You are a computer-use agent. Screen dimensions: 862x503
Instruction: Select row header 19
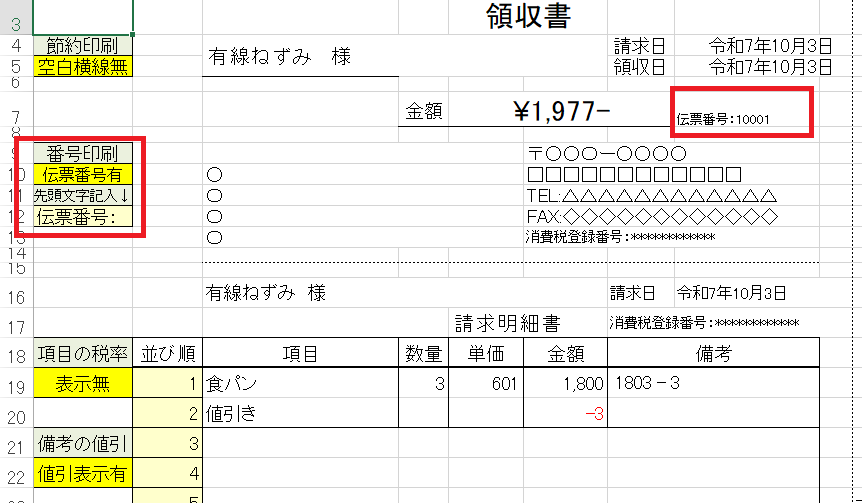(x=17, y=385)
